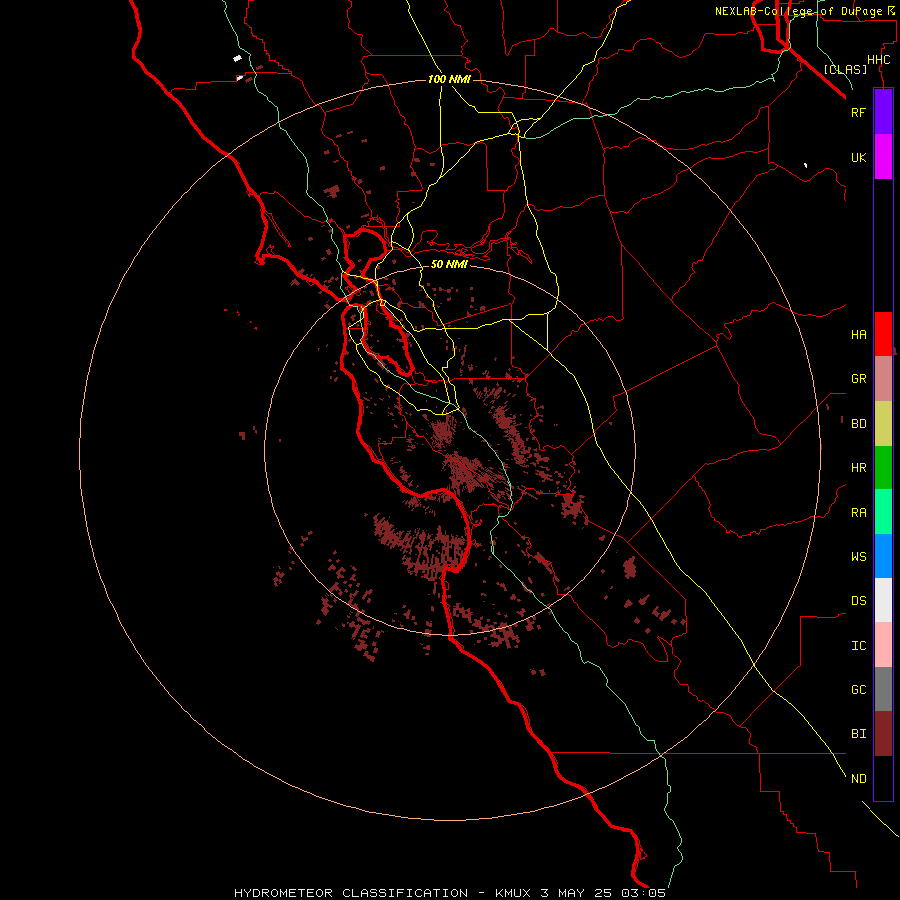Click the UK legend label
The height and width of the screenshot is (900, 900).
[858, 157]
